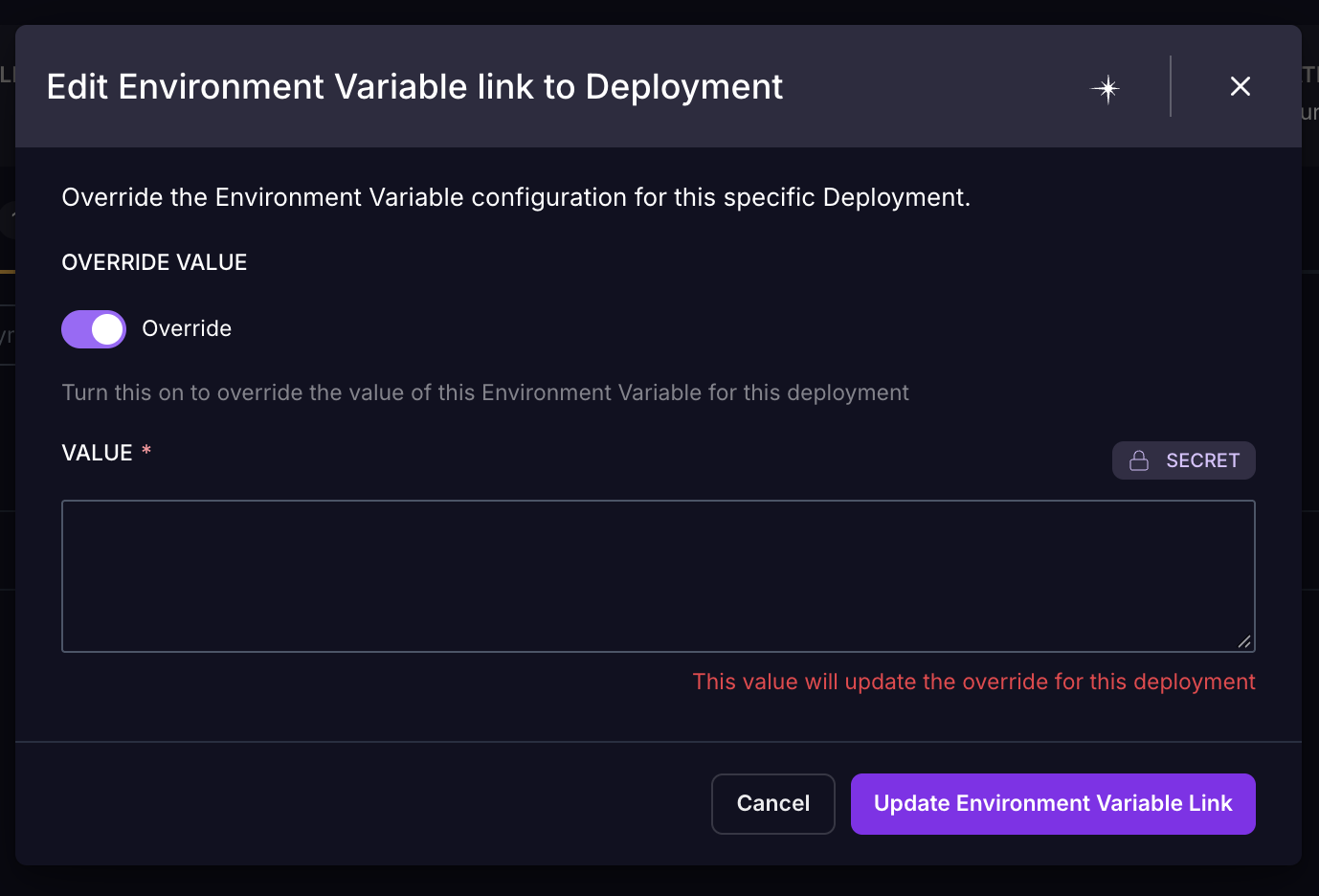1319x896 pixels.
Task: Click the override configuration description sentence
Action: coord(516,197)
